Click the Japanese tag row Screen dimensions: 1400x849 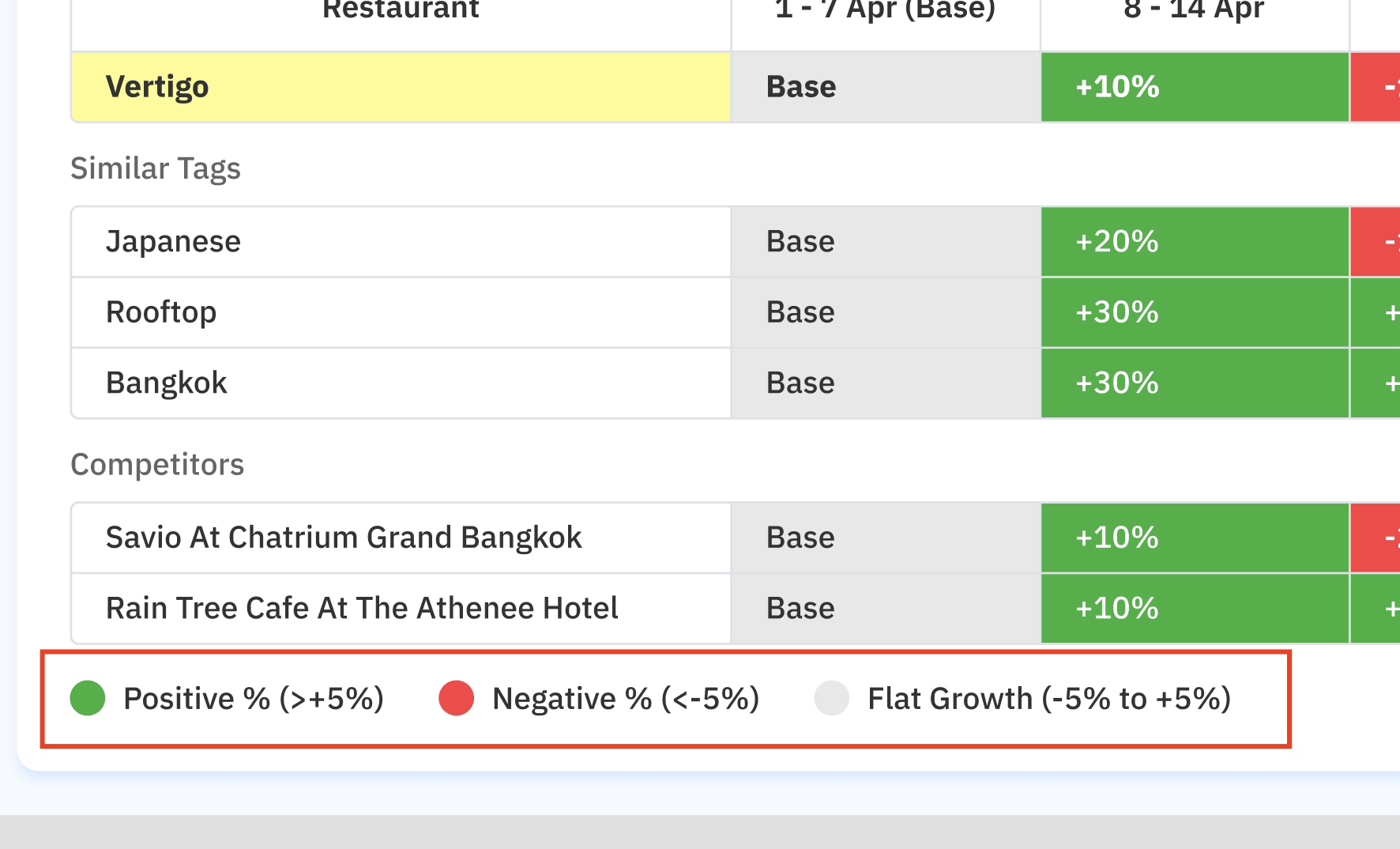tap(173, 242)
